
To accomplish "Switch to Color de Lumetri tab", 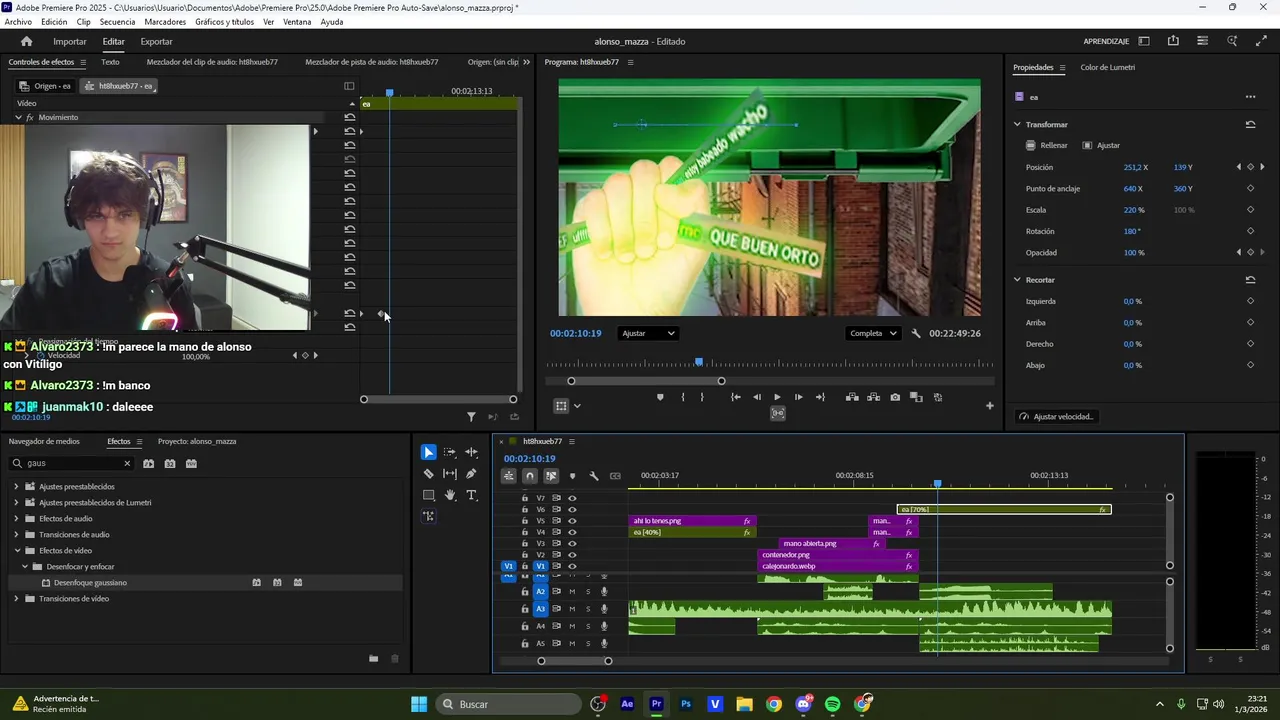I will click(1107, 67).
